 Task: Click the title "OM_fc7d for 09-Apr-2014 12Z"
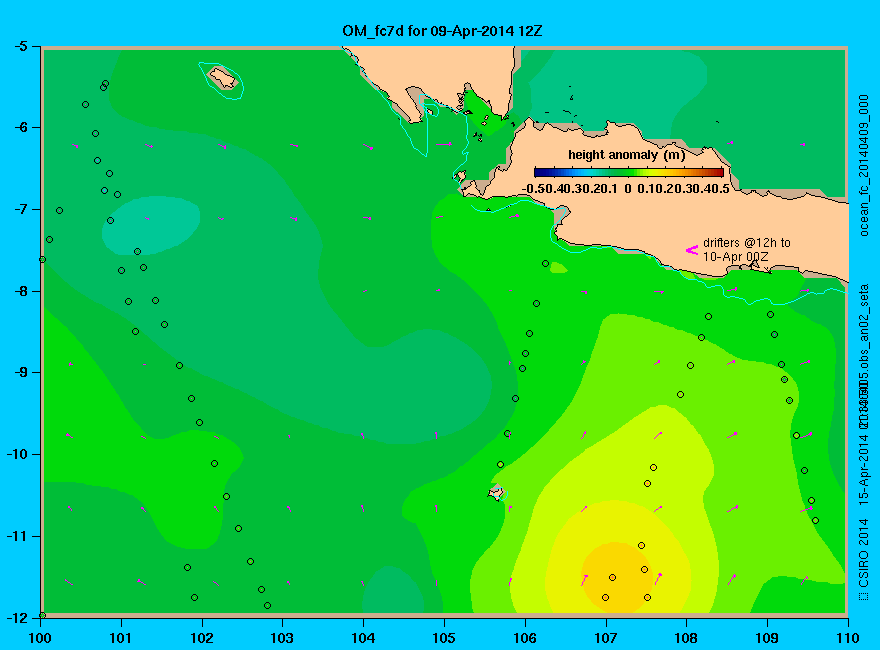click(x=442, y=31)
